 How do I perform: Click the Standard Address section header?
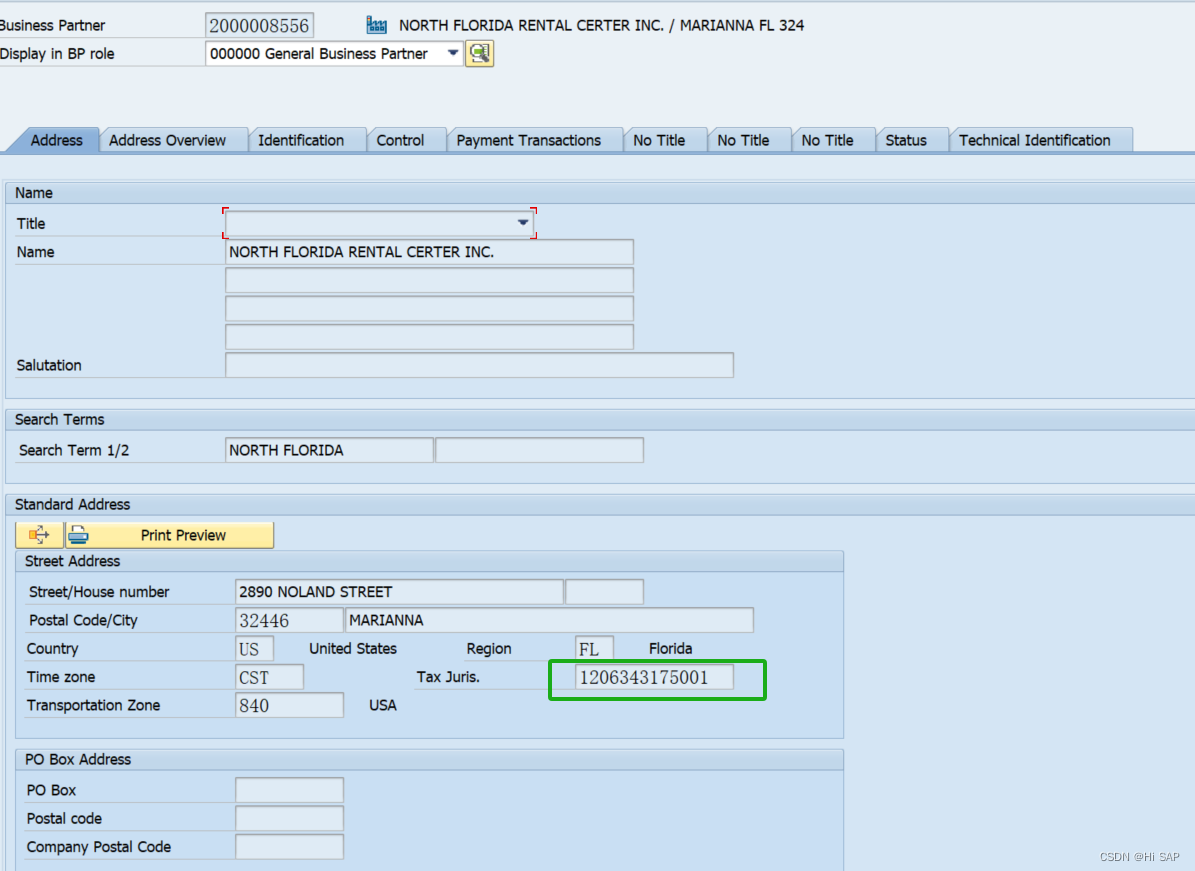point(72,504)
